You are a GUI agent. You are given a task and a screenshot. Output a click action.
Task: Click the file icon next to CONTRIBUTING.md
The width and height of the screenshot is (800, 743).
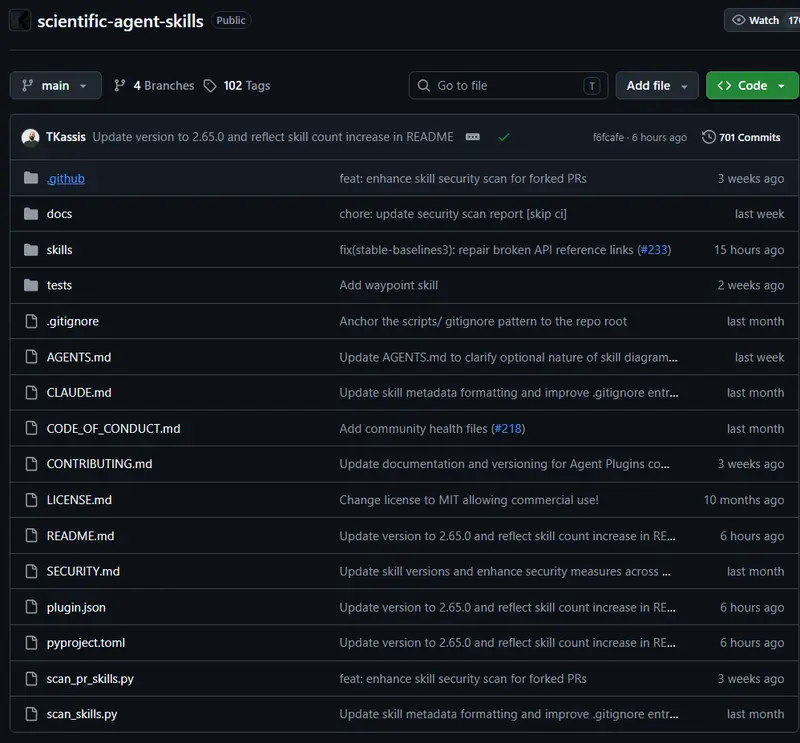coord(31,464)
